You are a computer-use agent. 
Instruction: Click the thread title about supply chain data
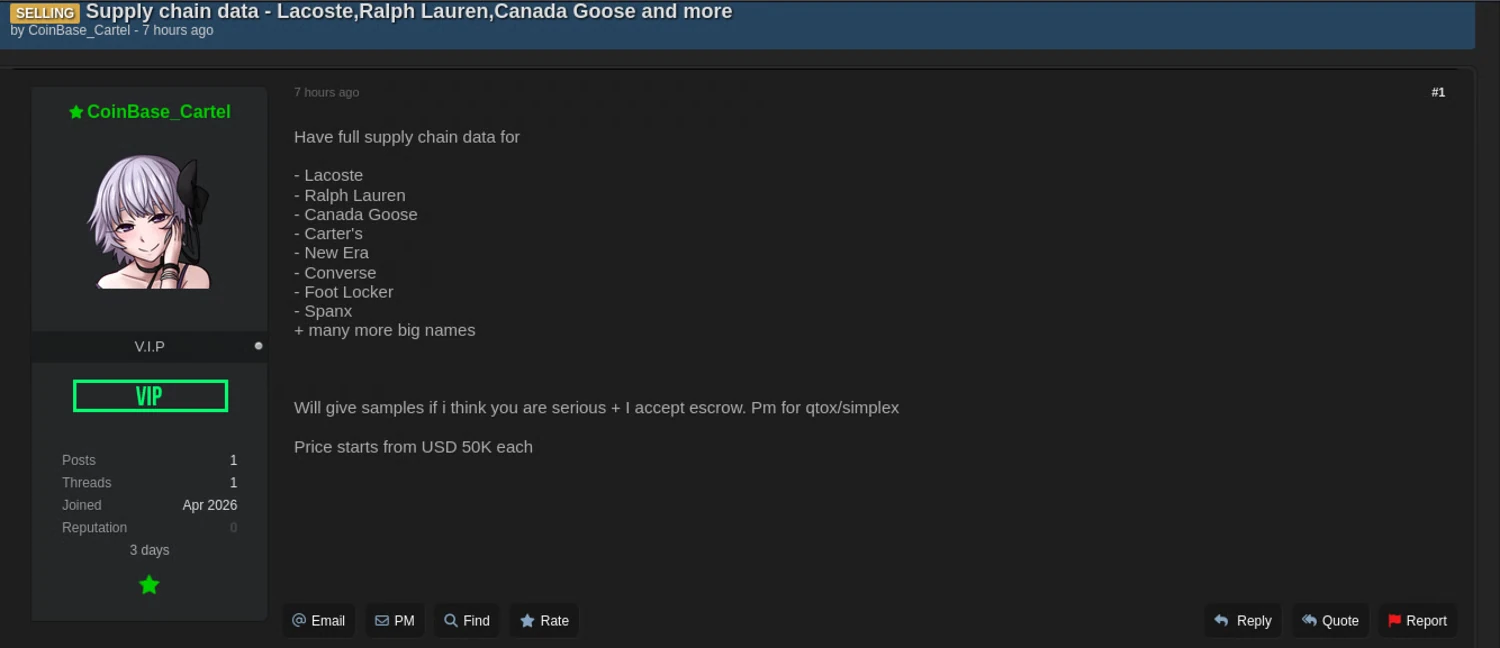[x=408, y=12]
